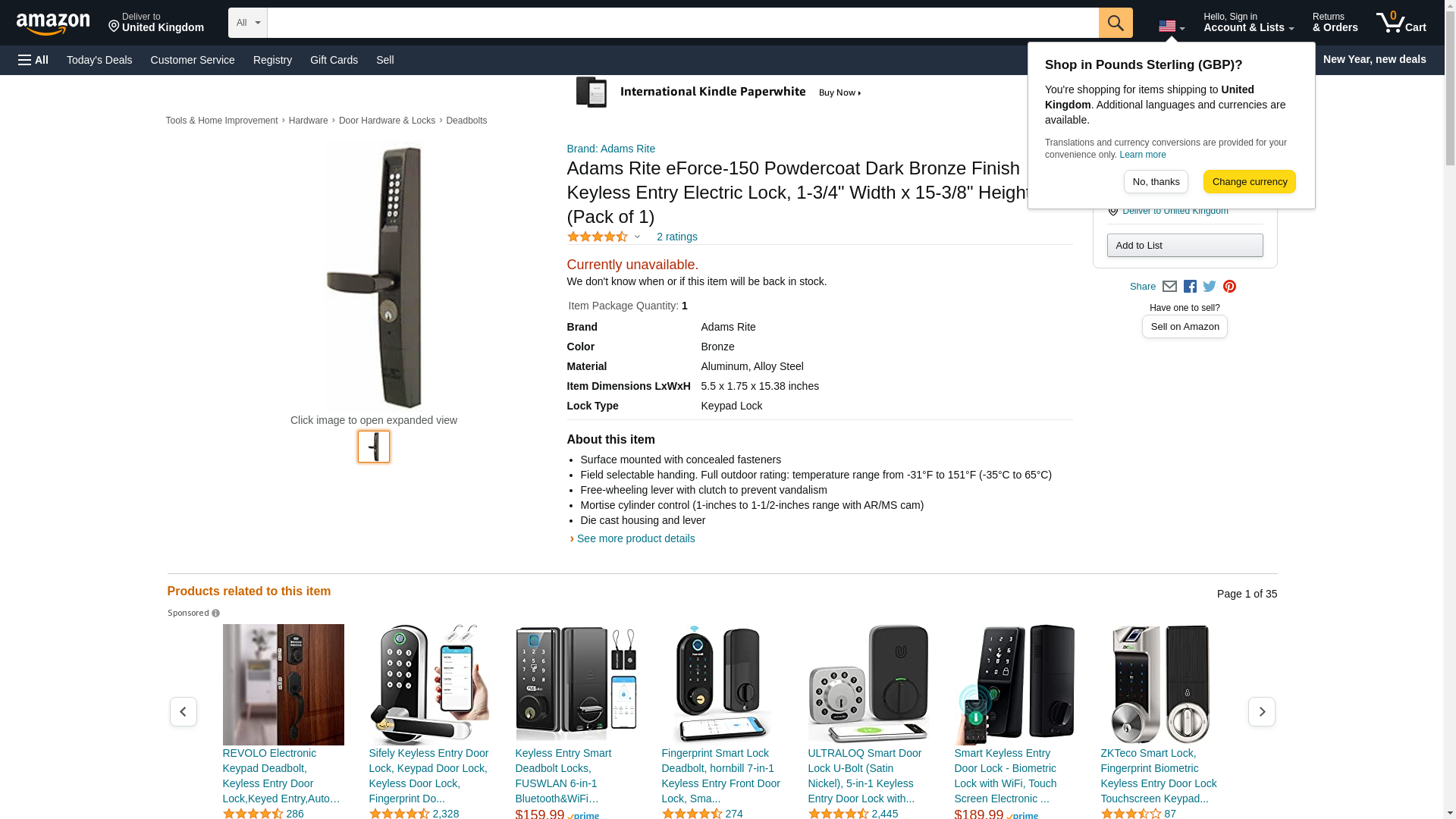Open the cart icon
Viewport: 1456px width, 819px height.
click(x=1401, y=23)
